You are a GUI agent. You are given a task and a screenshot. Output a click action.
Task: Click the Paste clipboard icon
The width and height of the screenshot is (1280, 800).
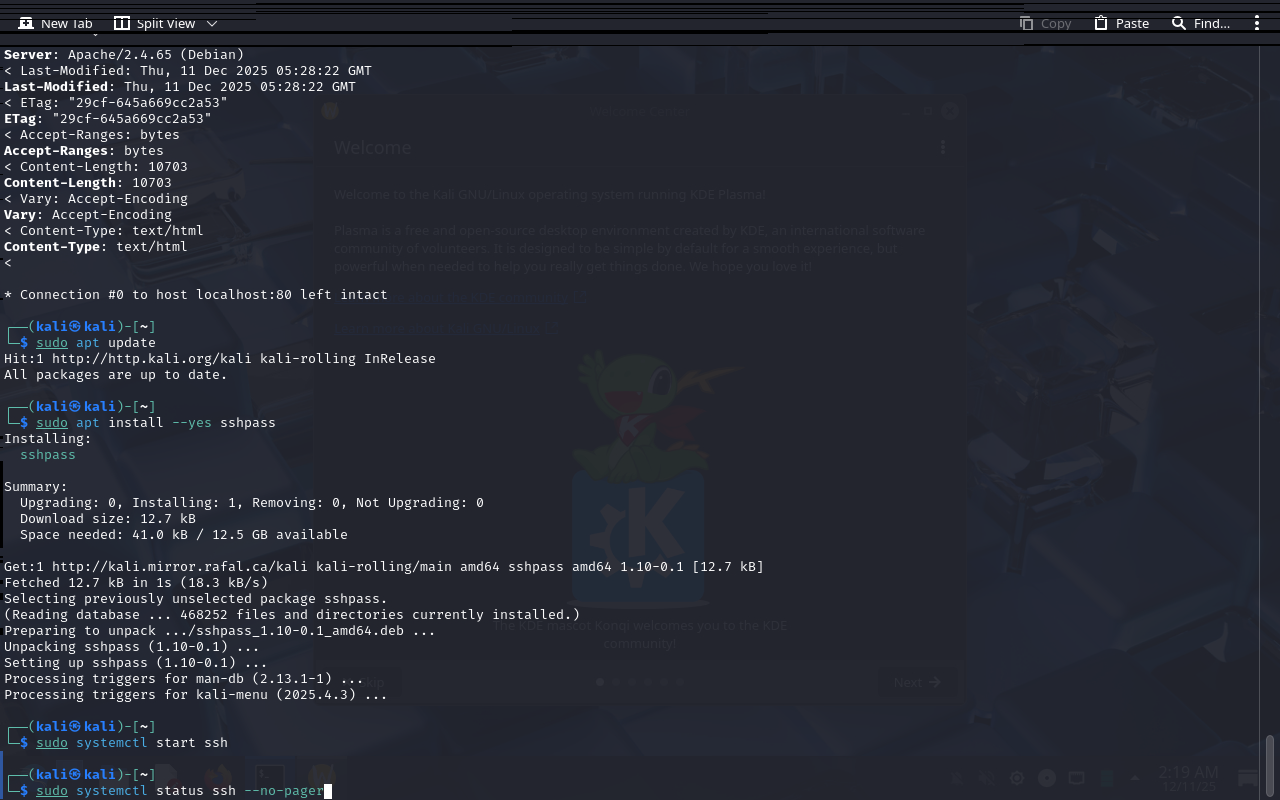point(1101,23)
